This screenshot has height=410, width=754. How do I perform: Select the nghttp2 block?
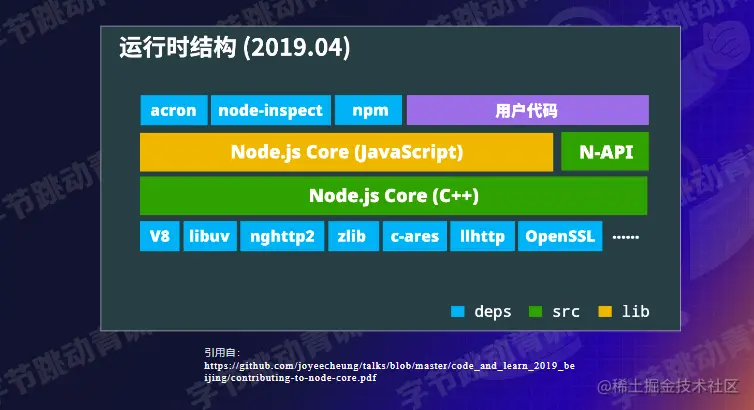pyautogui.click(x=282, y=236)
